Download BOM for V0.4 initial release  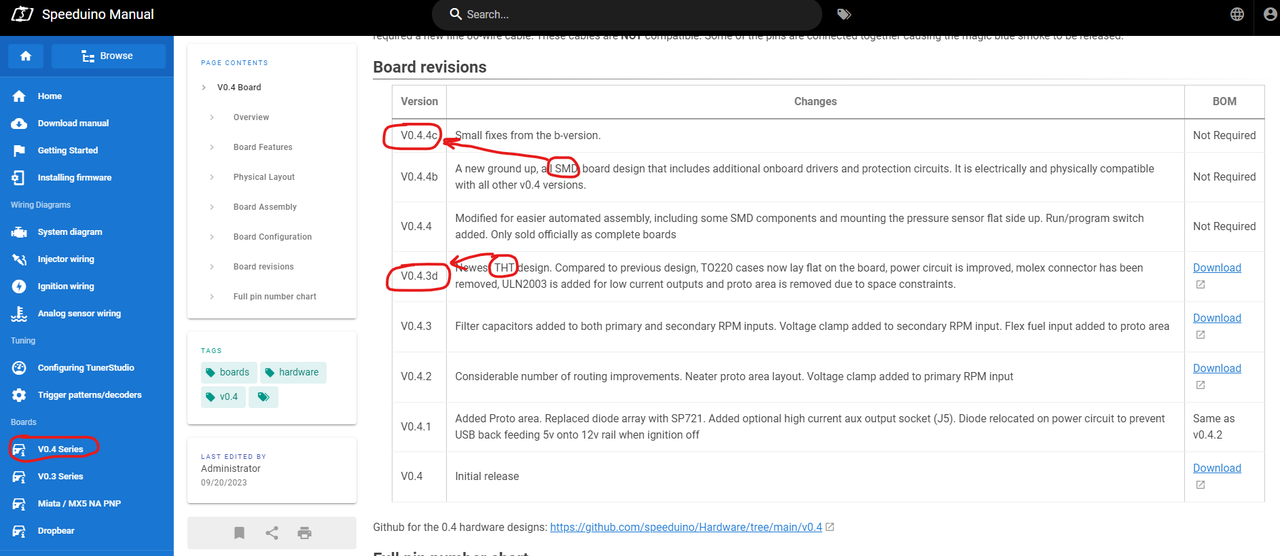[1217, 468]
